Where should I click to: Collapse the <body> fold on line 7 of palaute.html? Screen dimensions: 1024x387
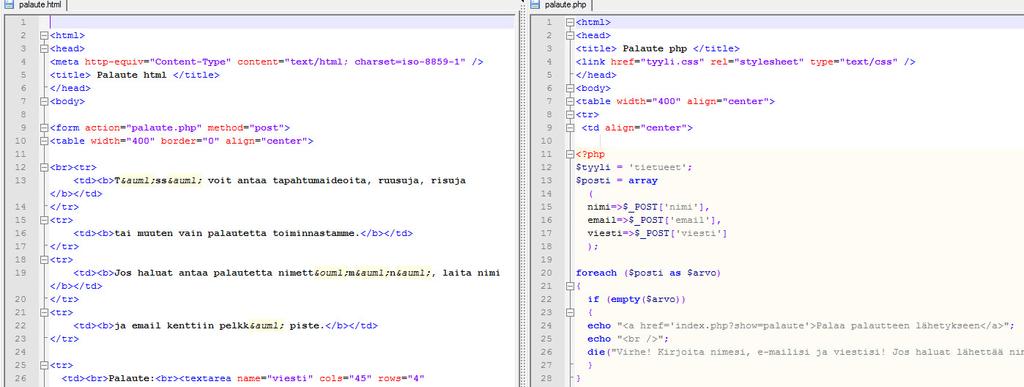point(44,102)
